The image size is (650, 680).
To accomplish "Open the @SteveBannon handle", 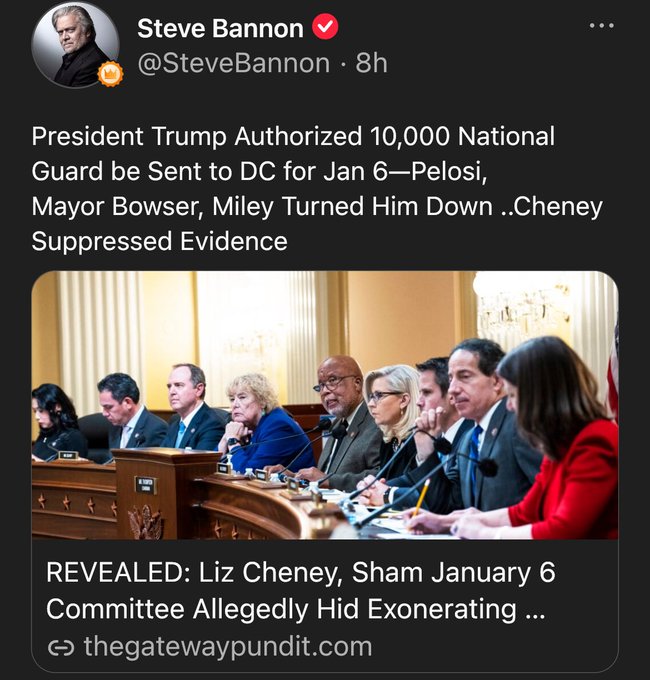I will point(233,63).
